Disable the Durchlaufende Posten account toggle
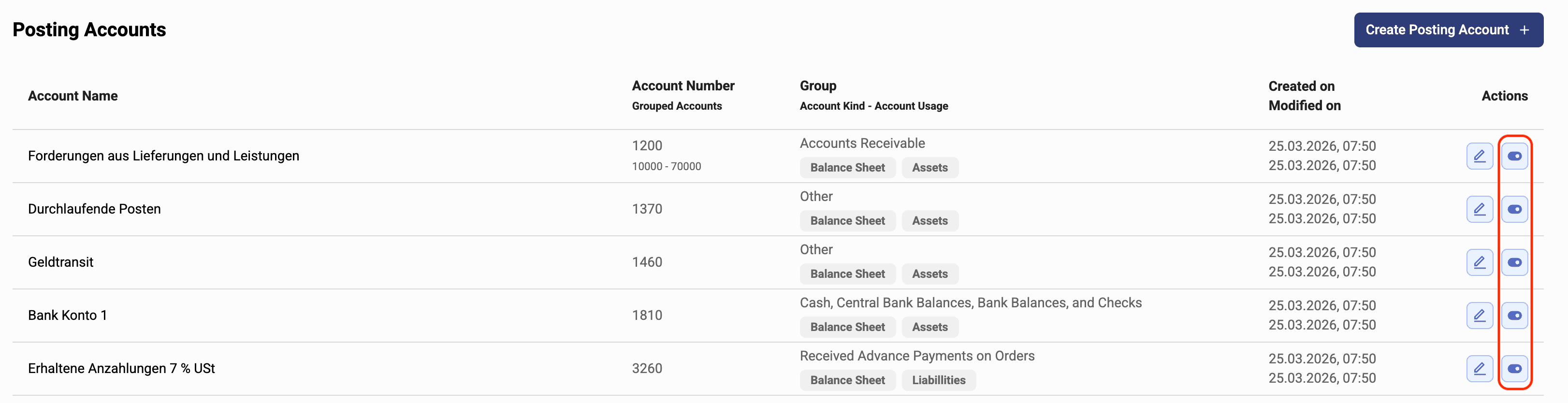This screenshot has width=1568, height=403. (1514, 209)
